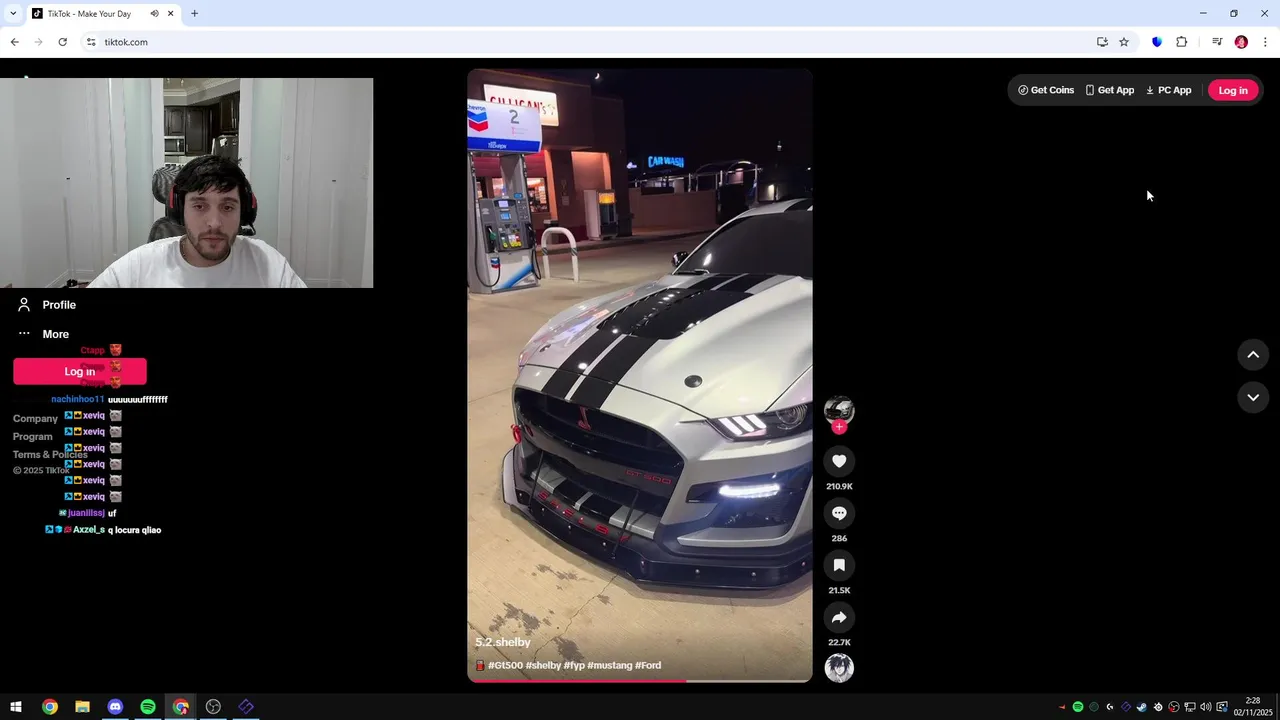Bookmark this page with the star

pyautogui.click(x=1124, y=42)
